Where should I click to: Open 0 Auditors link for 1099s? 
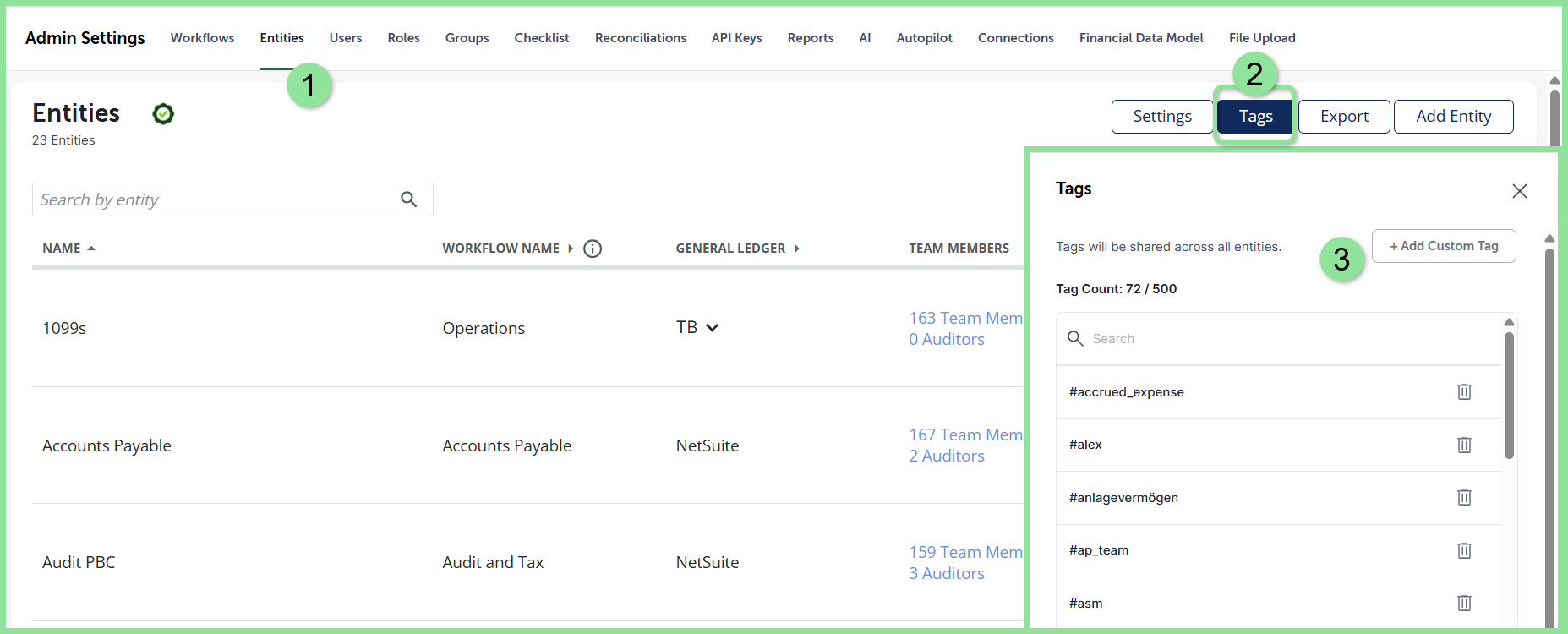click(x=947, y=339)
